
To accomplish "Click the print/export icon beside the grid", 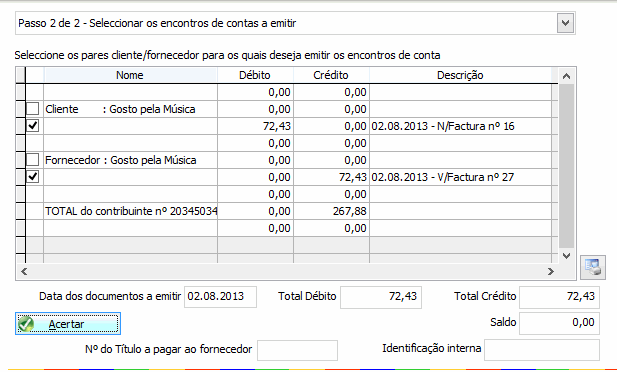I will 593,267.
